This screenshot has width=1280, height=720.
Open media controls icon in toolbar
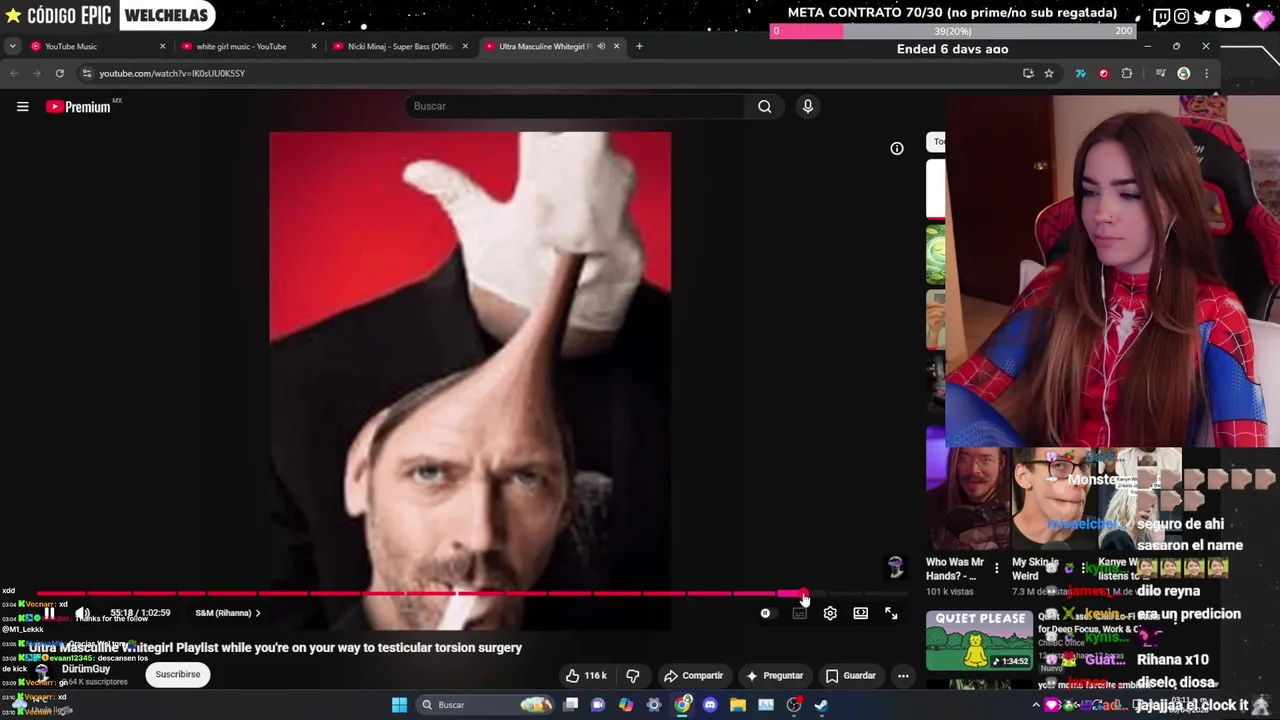(1160, 73)
